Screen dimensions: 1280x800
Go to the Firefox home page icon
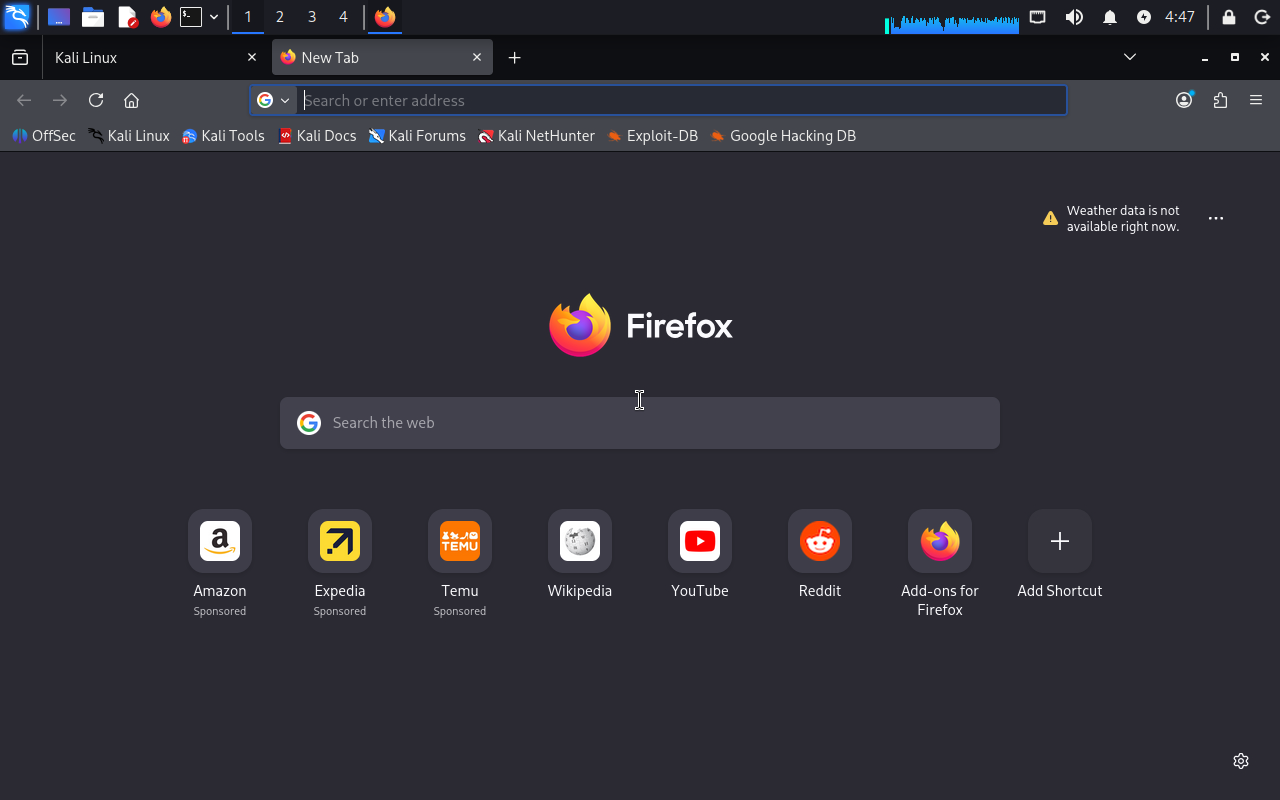click(x=131, y=100)
